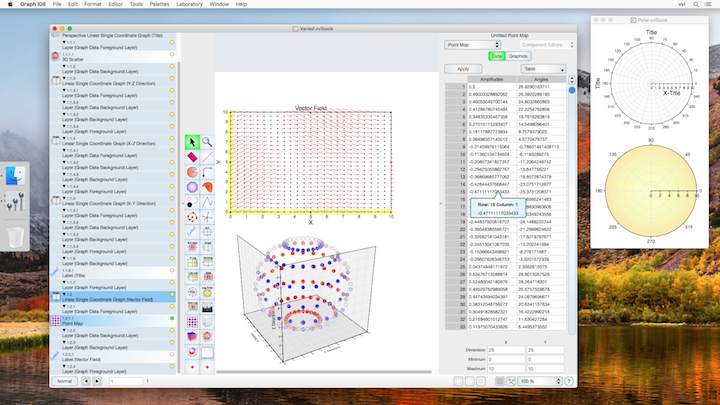Click the help question mark button
Viewport: 720px width, 405px height.
(x=569, y=381)
